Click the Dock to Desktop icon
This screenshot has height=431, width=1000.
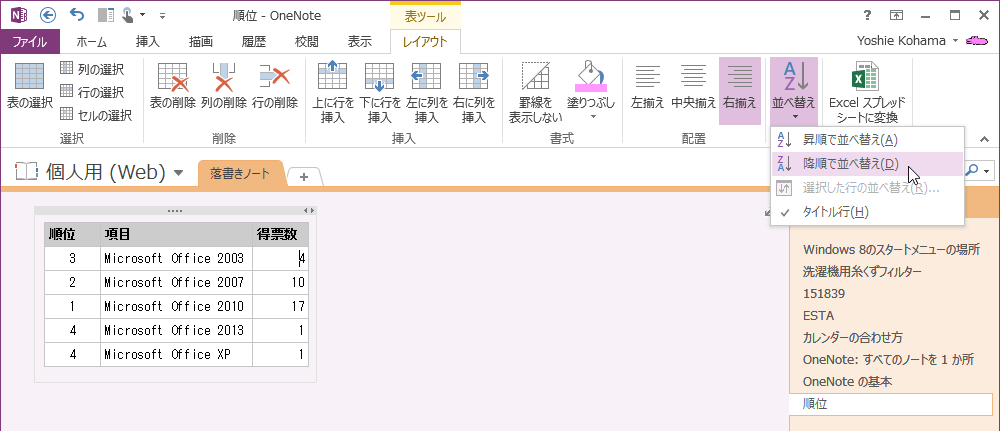107,14
